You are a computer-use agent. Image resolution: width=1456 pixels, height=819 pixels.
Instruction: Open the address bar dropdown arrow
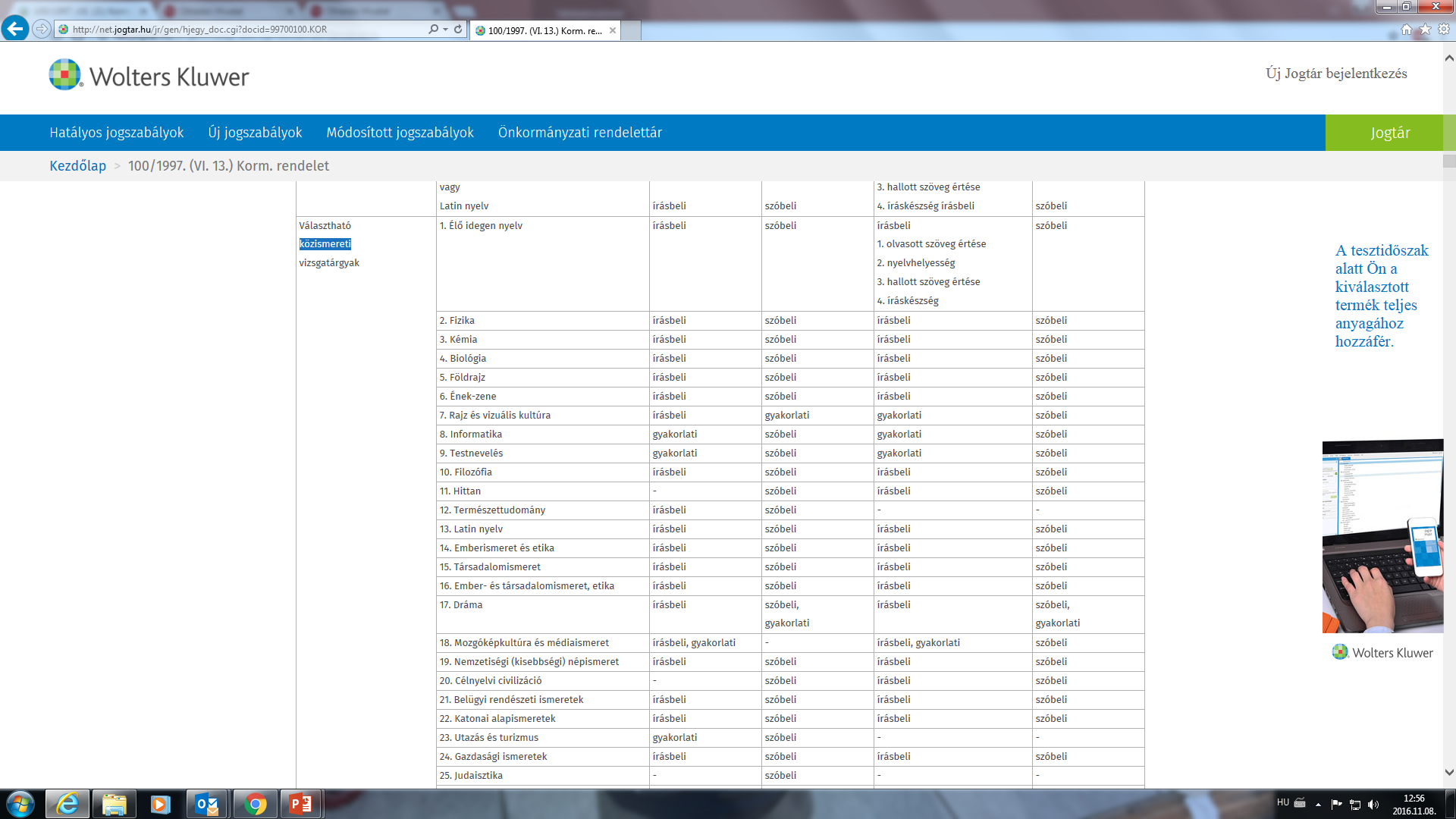click(x=445, y=30)
